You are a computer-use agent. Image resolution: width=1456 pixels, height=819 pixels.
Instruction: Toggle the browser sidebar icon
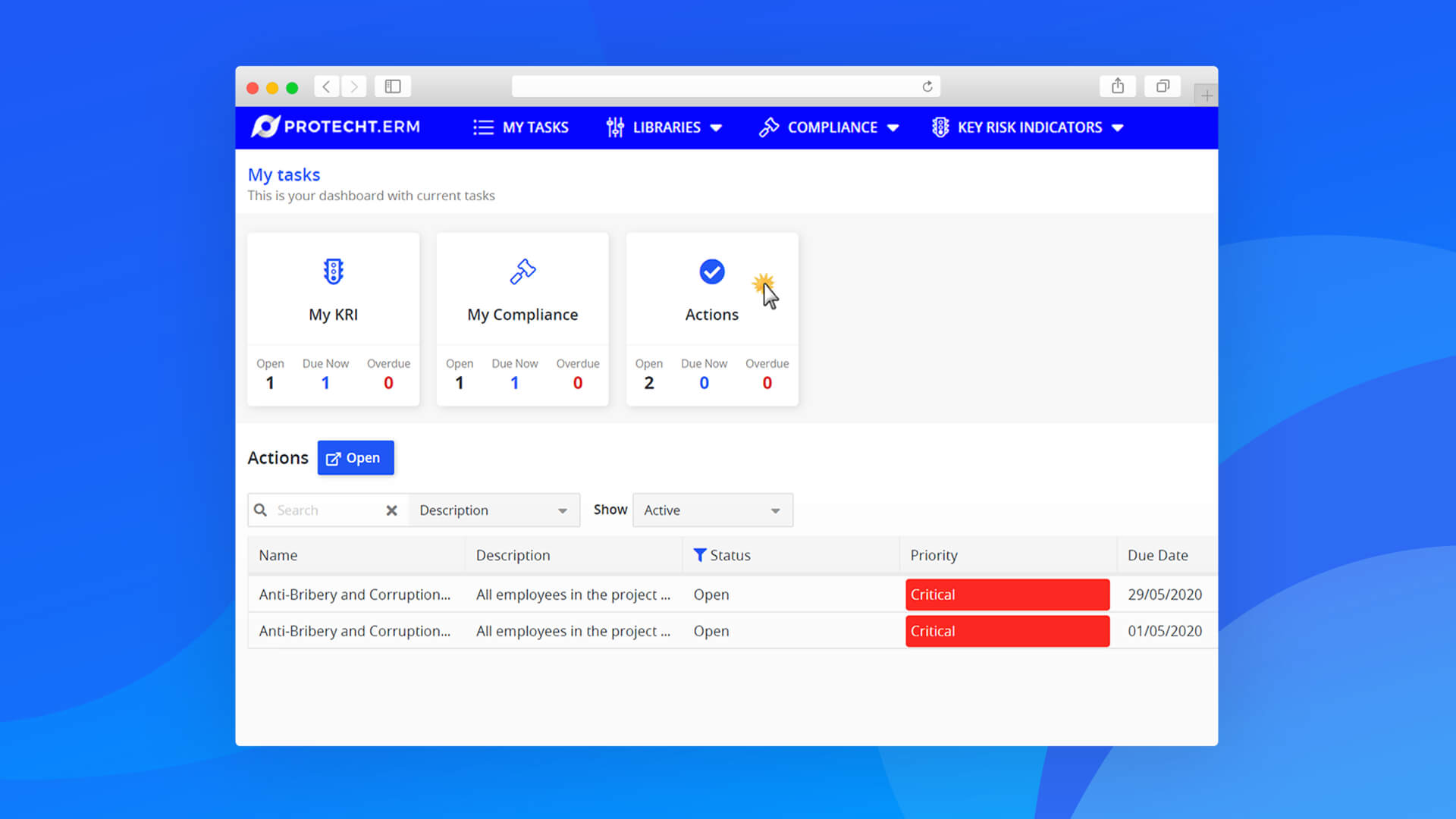(x=392, y=86)
